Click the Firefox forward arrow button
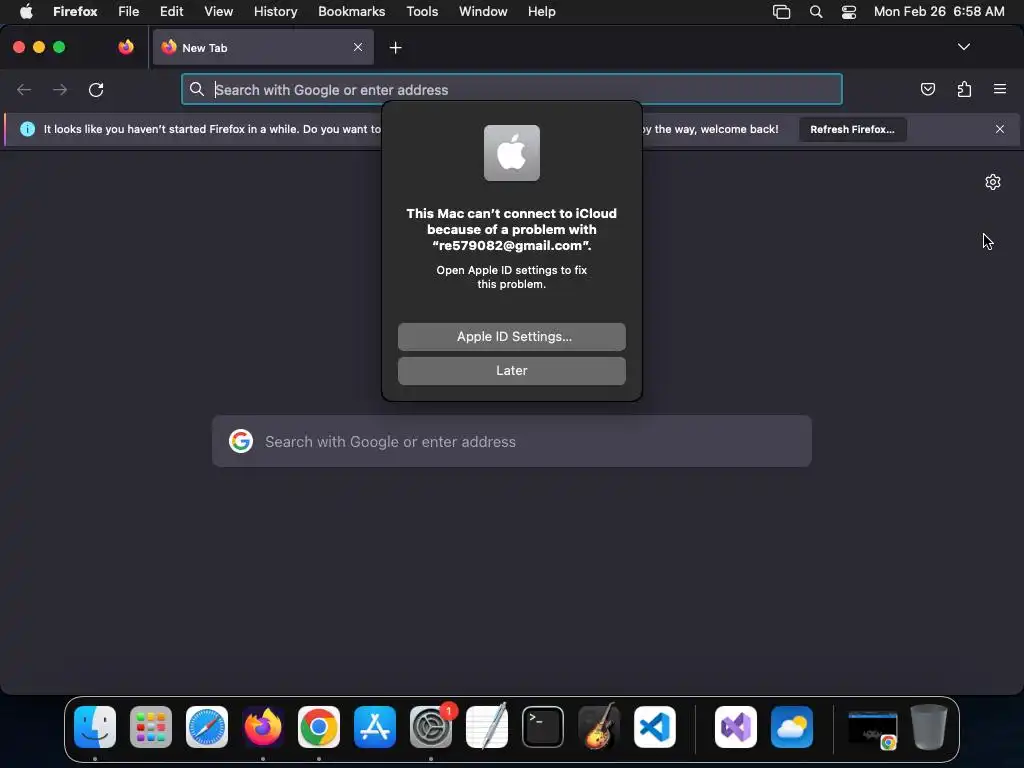1024x768 pixels. (60, 89)
